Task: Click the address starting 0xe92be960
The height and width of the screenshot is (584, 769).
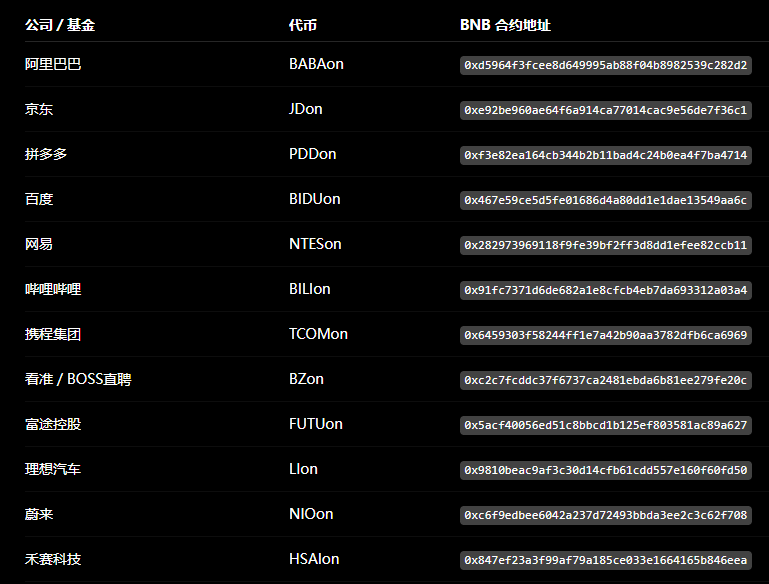Action: click(606, 110)
